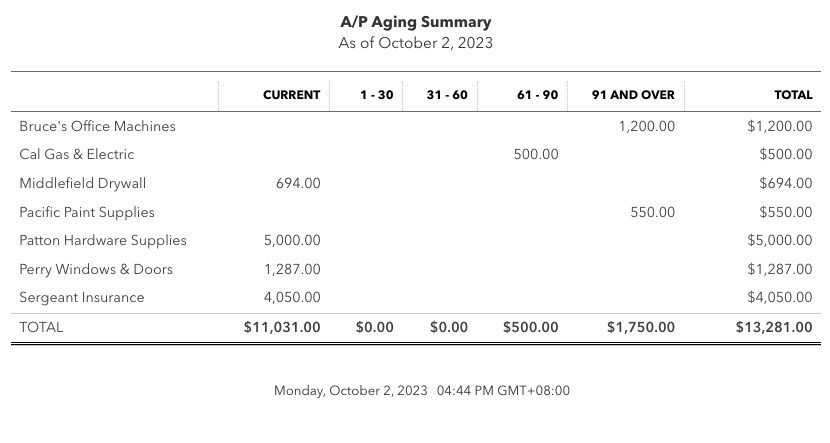Click the CURRENT column header
The image size is (830, 443).
pos(291,95)
